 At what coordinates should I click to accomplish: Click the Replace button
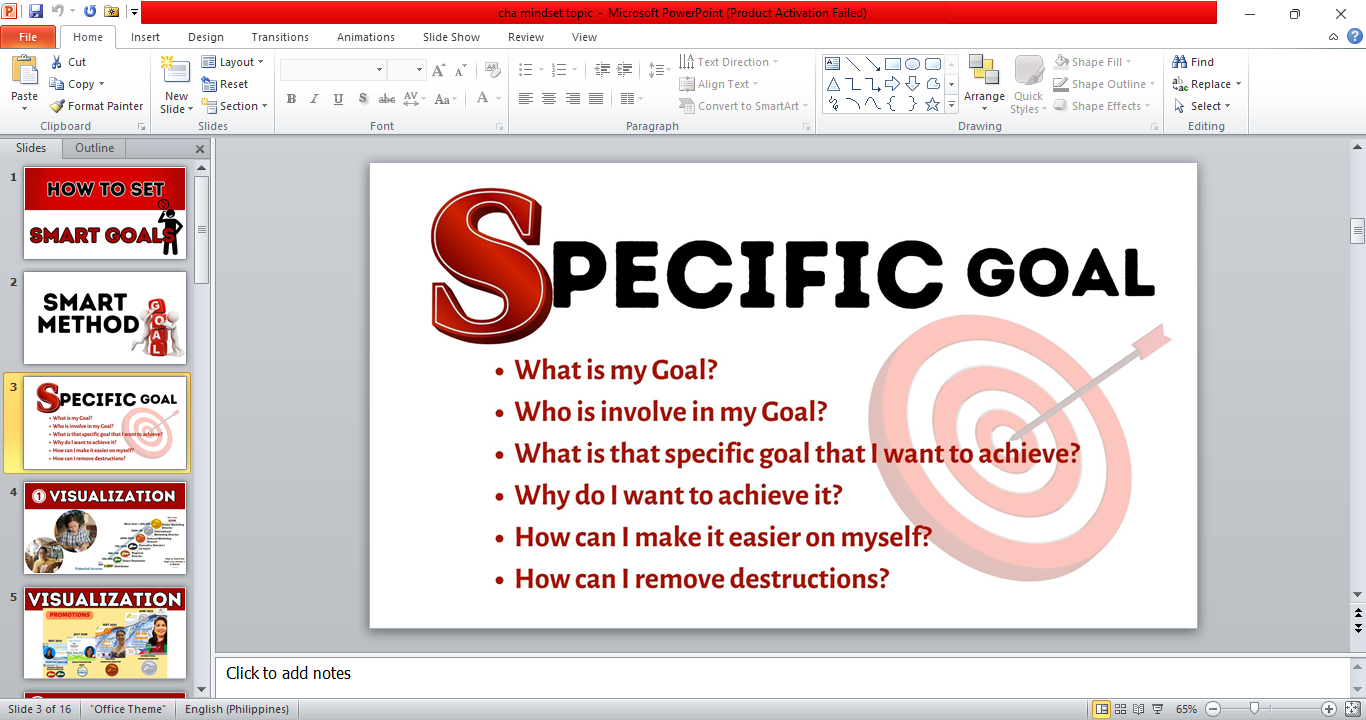tap(1207, 84)
